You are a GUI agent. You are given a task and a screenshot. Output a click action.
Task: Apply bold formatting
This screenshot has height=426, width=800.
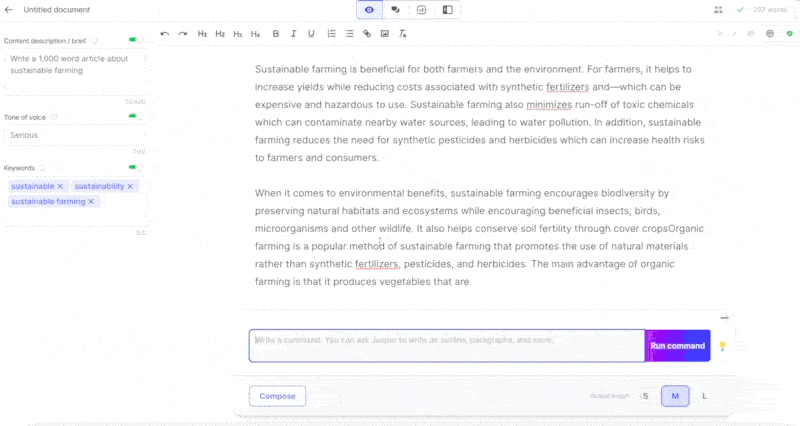click(276, 34)
